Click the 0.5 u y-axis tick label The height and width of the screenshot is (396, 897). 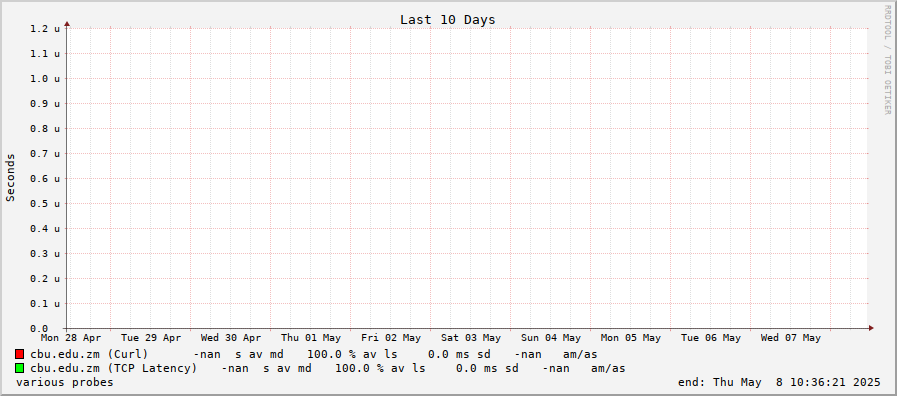coord(45,203)
